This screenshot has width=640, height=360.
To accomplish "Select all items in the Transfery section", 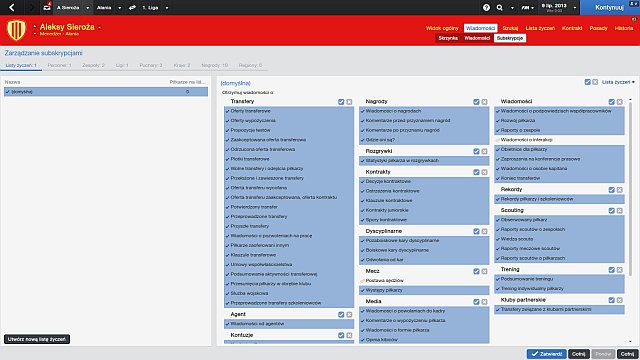I will 341,102.
